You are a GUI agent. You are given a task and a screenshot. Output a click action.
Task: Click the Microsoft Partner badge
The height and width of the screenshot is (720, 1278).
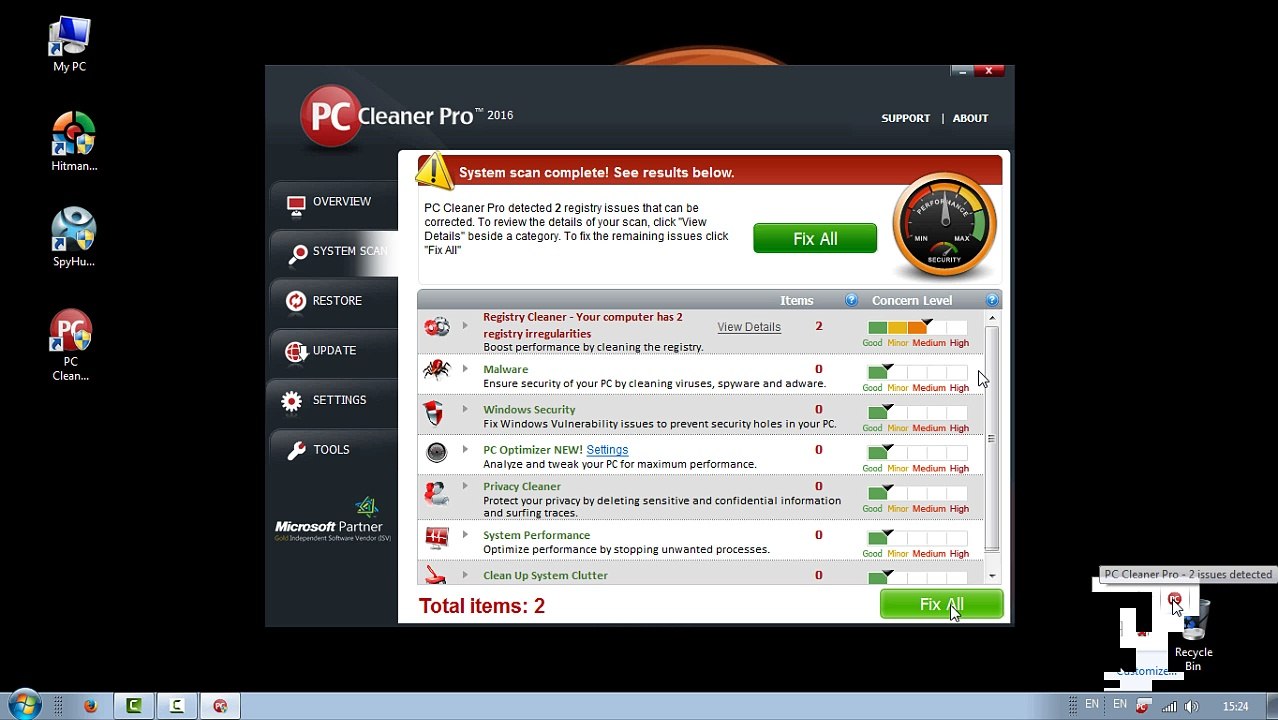pyautogui.click(x=333, y=520)
